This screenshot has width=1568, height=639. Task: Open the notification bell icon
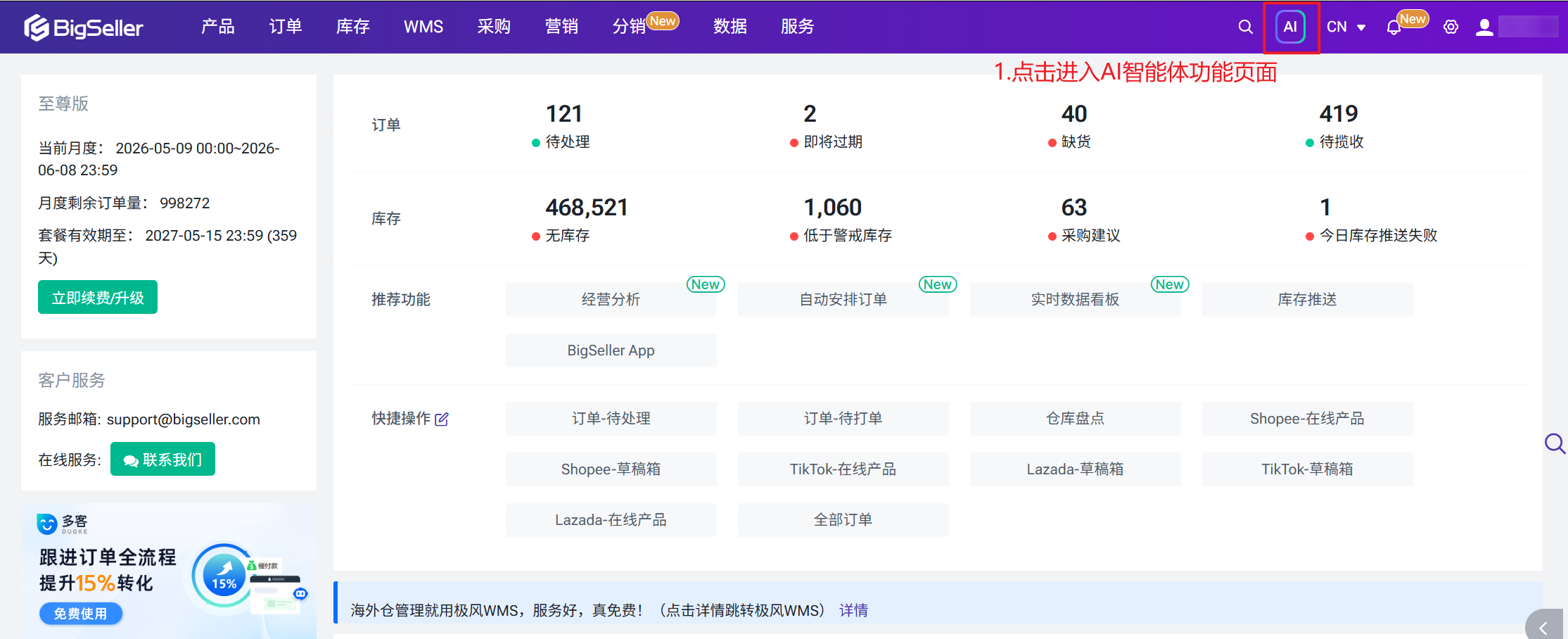[1394, 27]
